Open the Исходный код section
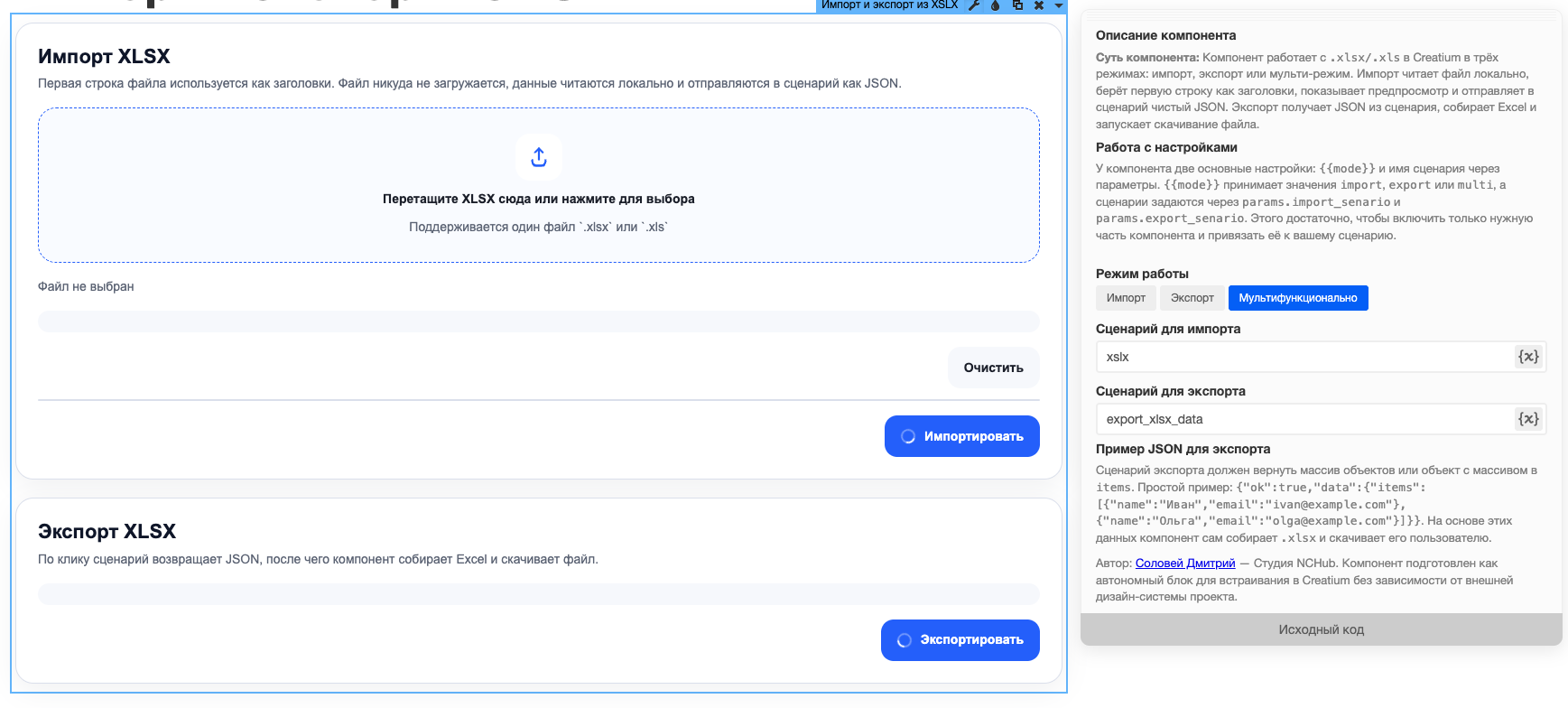 point(1321,629)
